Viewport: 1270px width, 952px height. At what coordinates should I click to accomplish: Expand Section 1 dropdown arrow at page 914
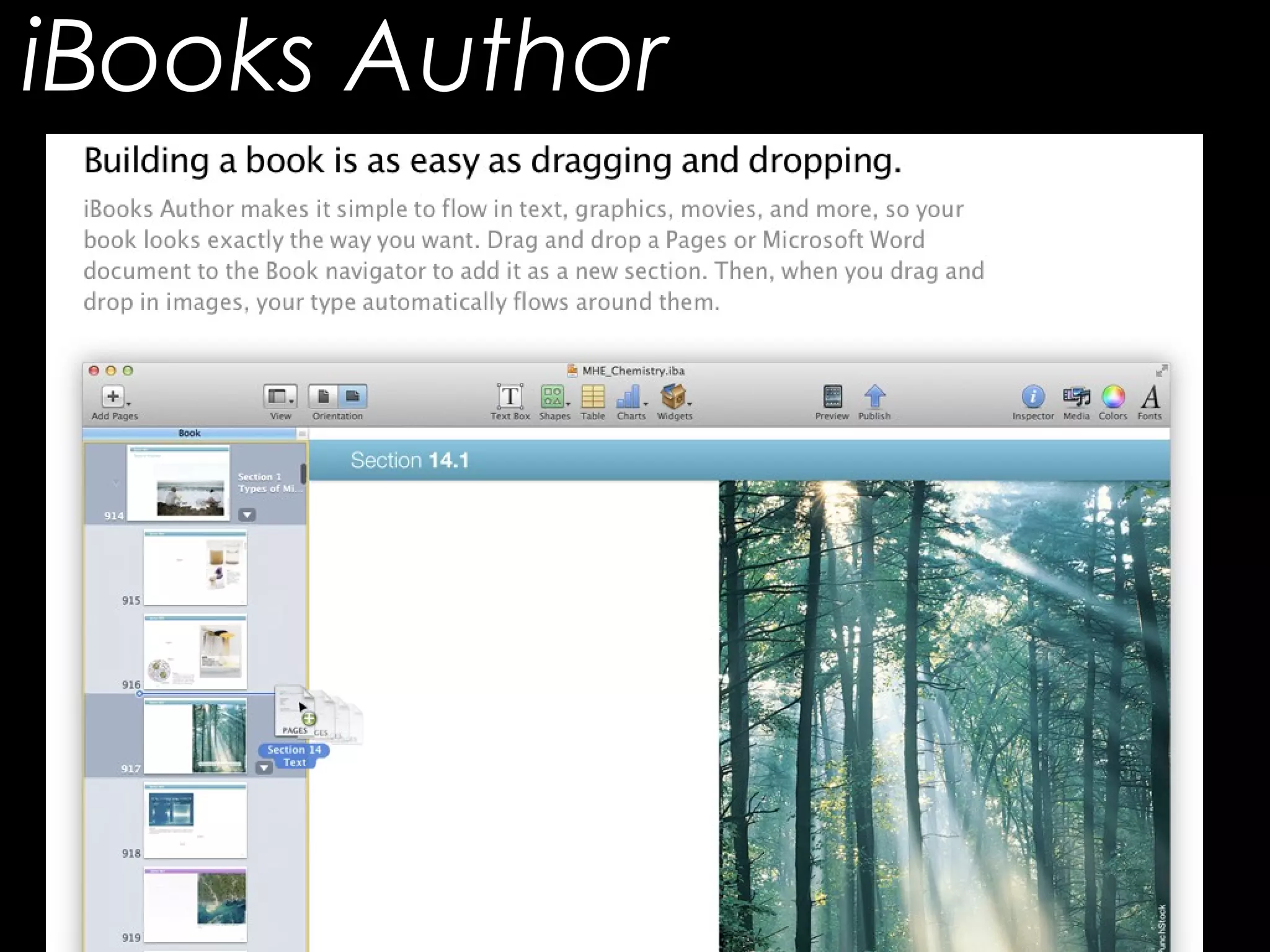(x=247, y=514)
